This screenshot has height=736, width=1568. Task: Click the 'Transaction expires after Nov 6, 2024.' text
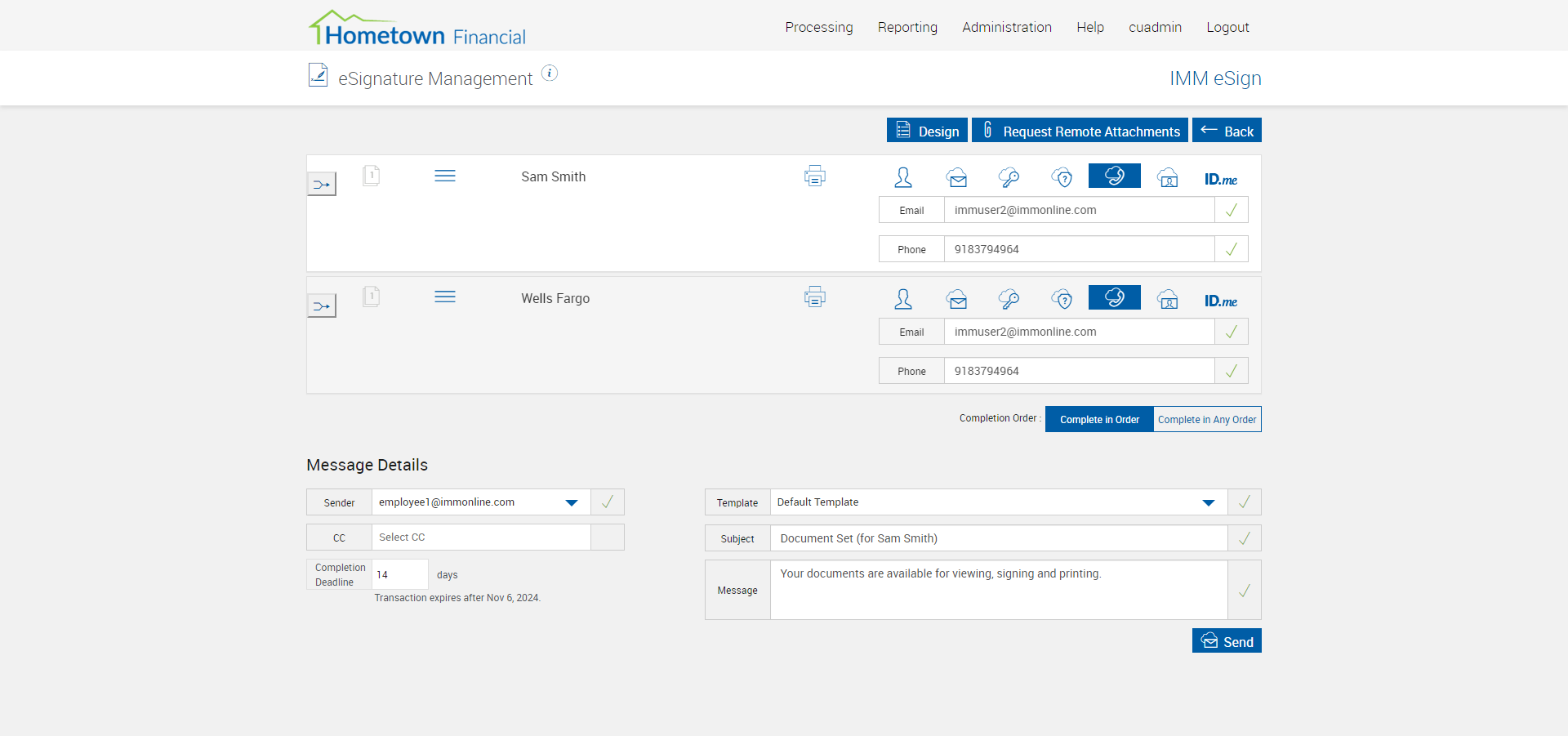457,598
